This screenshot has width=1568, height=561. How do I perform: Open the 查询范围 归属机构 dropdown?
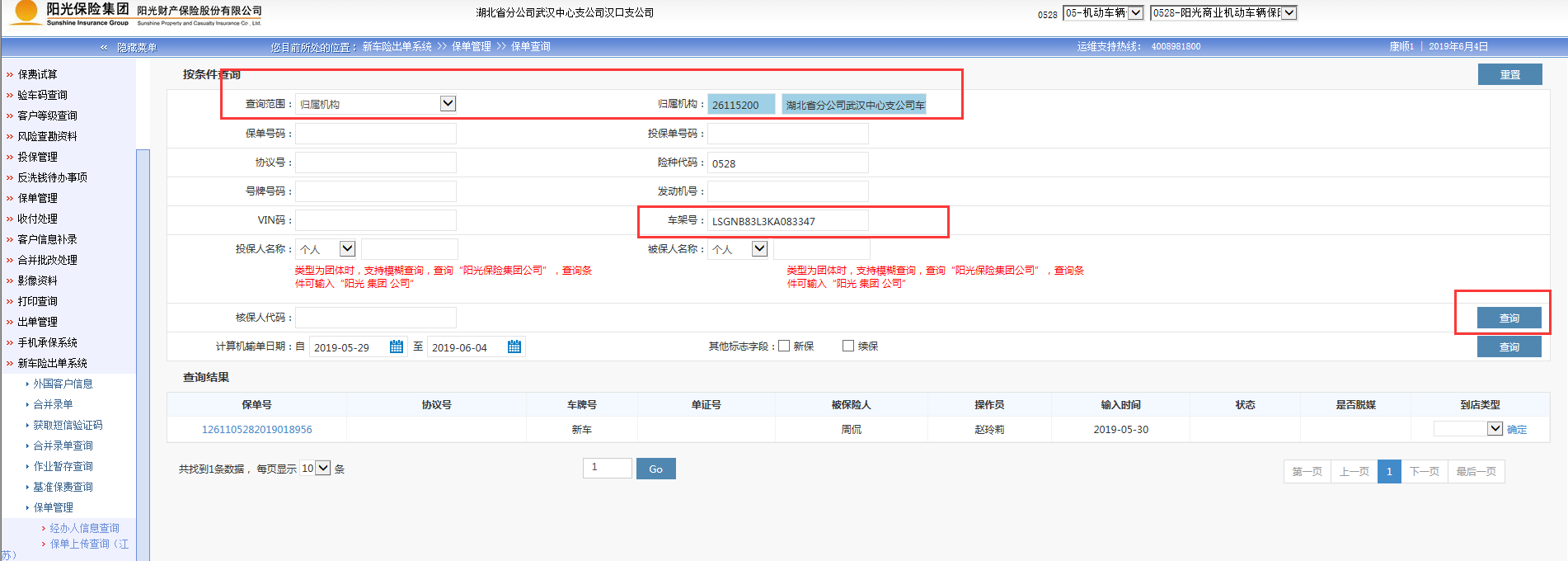(x=376, y=104)
